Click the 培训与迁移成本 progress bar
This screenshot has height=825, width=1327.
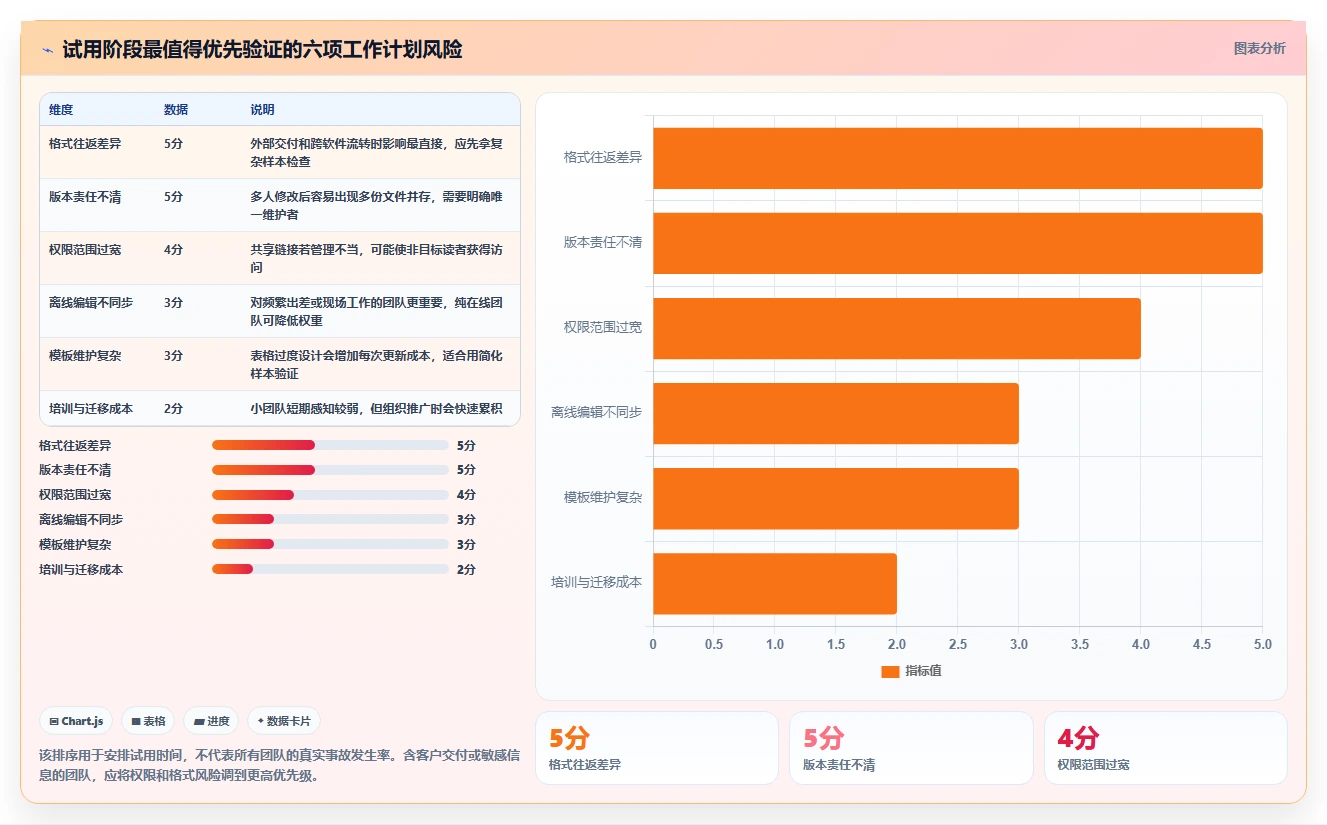tap(330, 569)
